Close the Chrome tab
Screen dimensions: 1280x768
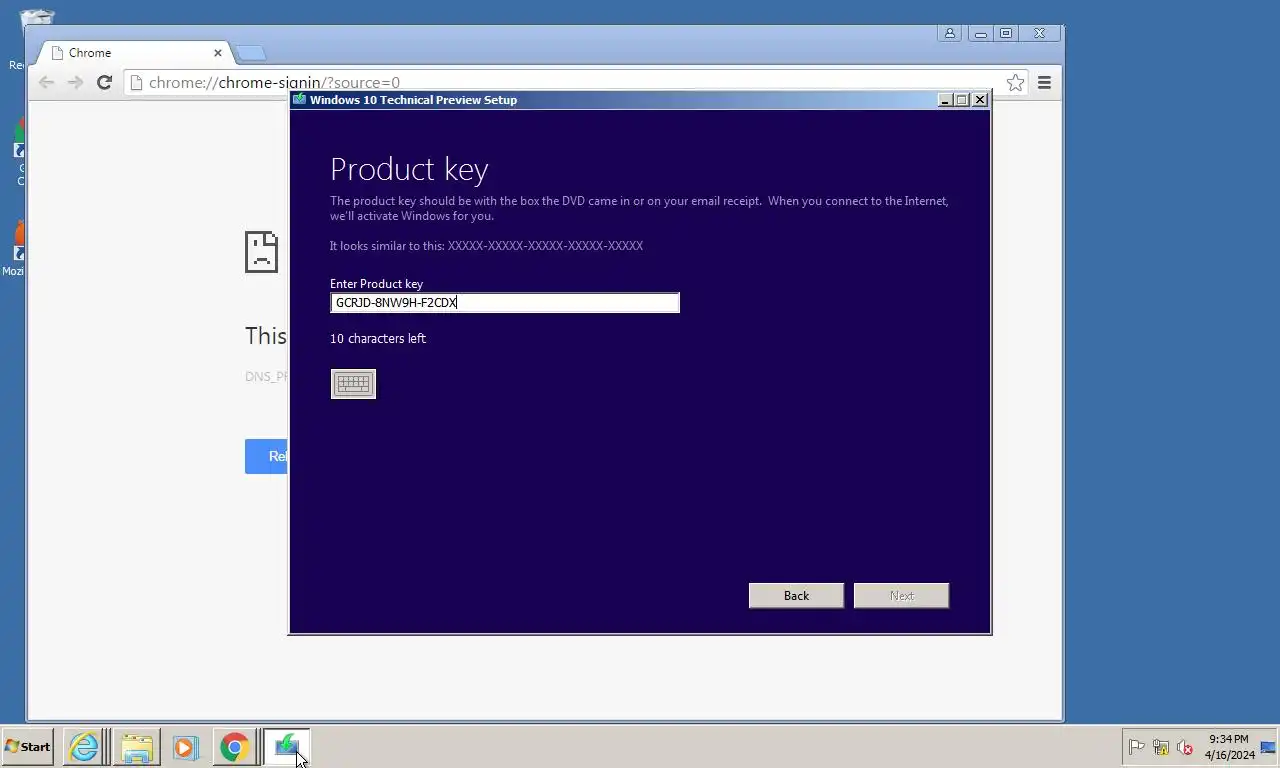pyautogui.click(x=218, y=53)
